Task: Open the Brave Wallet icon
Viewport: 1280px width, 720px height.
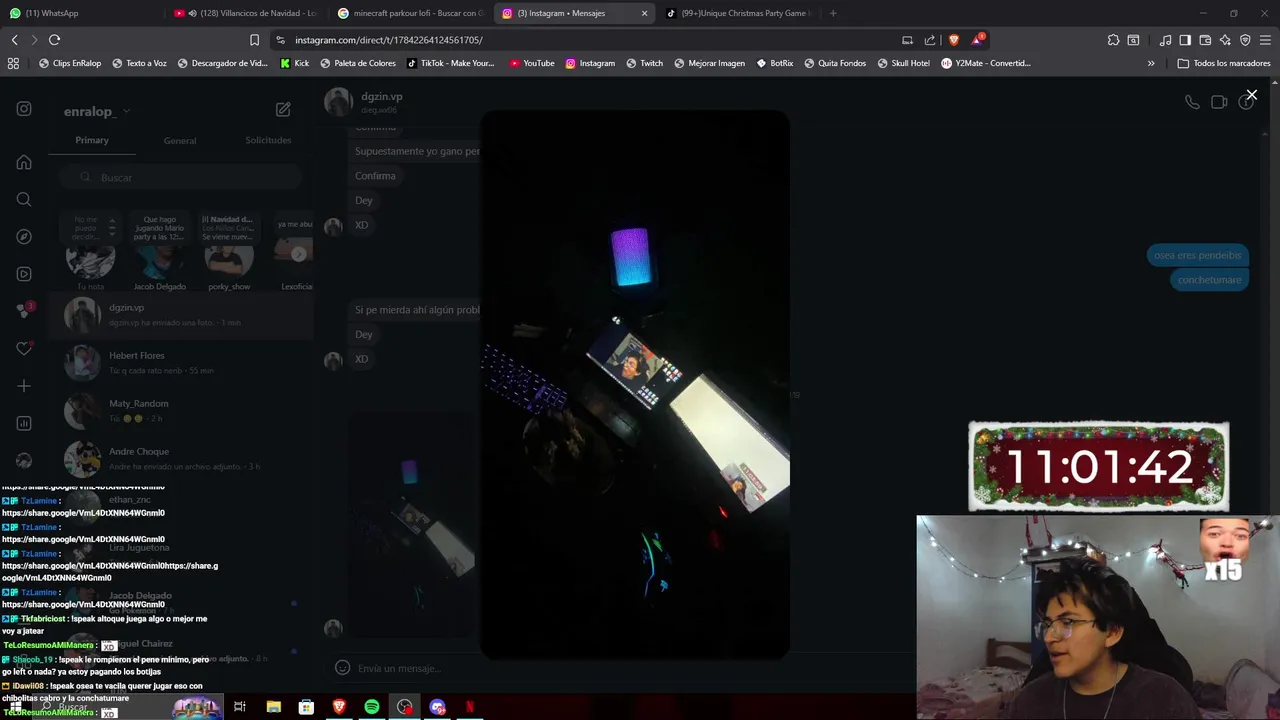Action: [x=1205, y=40]
